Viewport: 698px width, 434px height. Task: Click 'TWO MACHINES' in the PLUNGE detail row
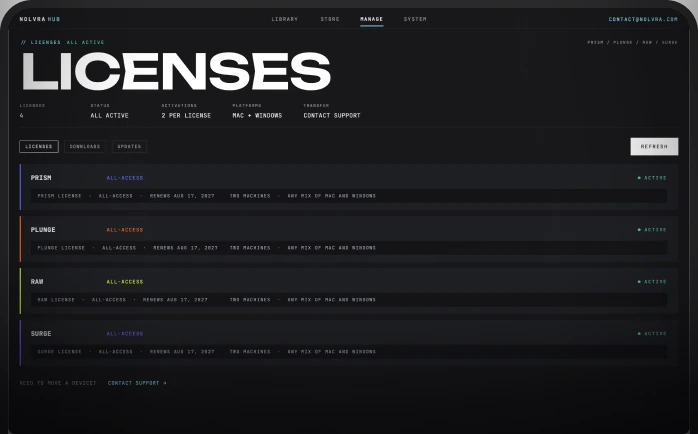(x=250, y=248)
